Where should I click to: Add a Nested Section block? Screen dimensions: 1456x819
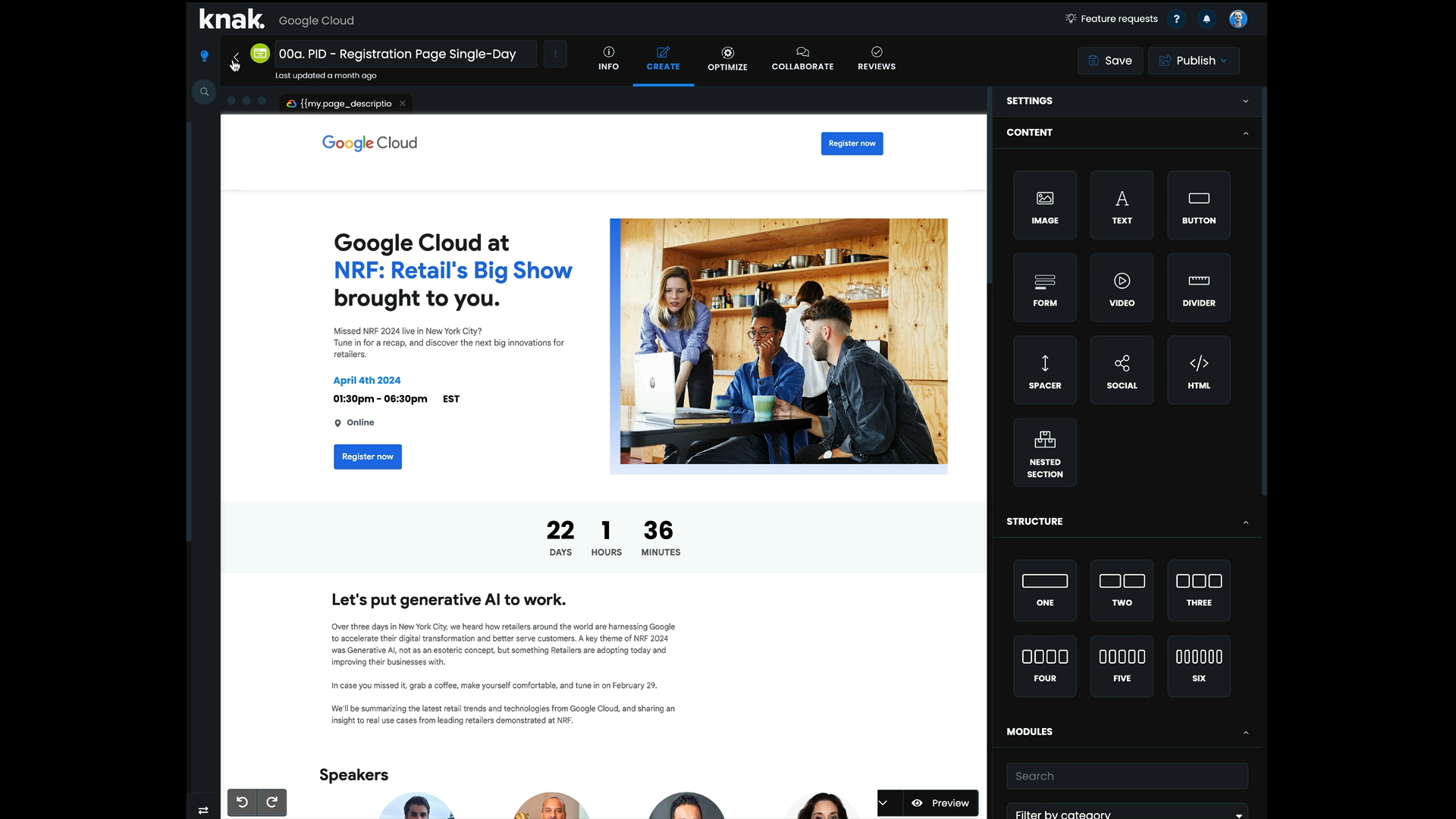(1045, 453)
